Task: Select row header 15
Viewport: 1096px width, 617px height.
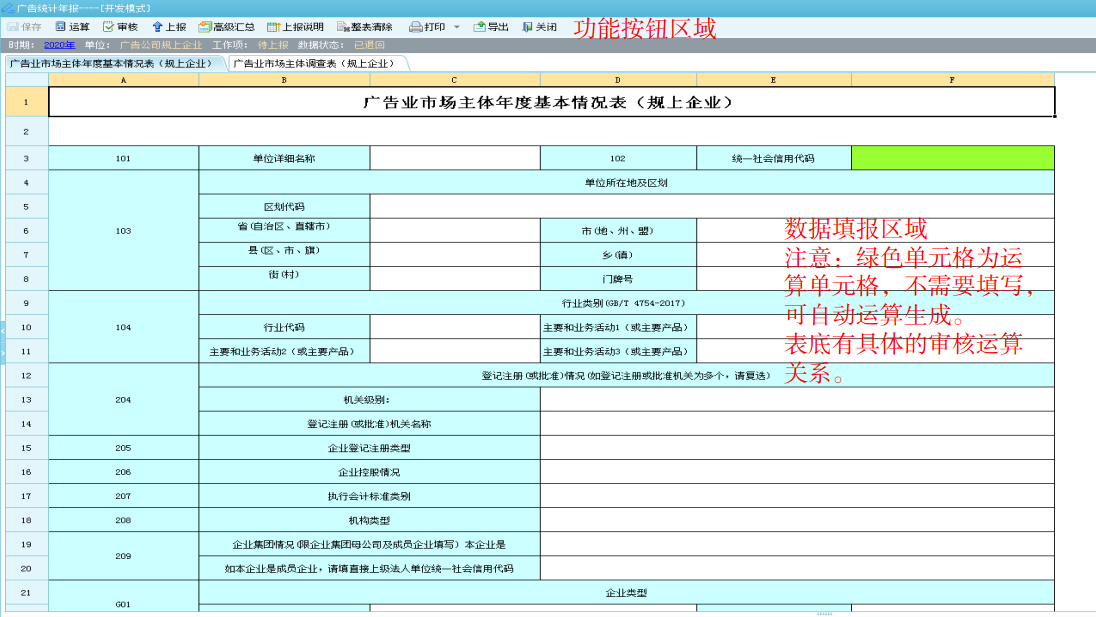Action: coord(27,448)
